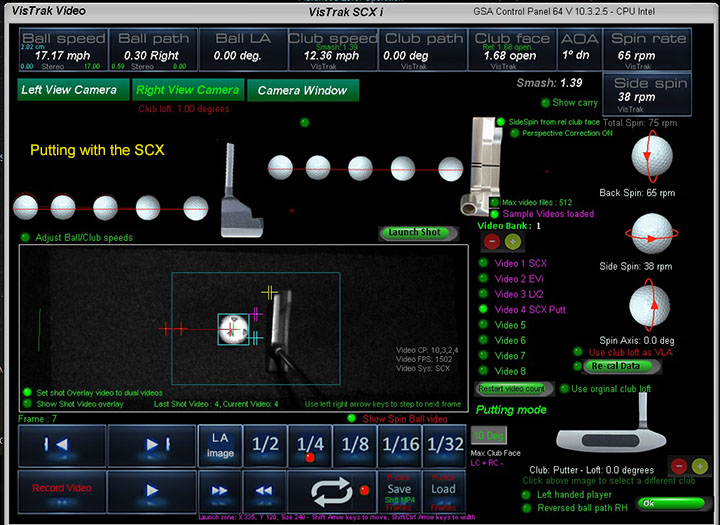Viewport: 720px width, 525px height.
Task: Select Video 4 SCX Putt
Action: (483, 309)
